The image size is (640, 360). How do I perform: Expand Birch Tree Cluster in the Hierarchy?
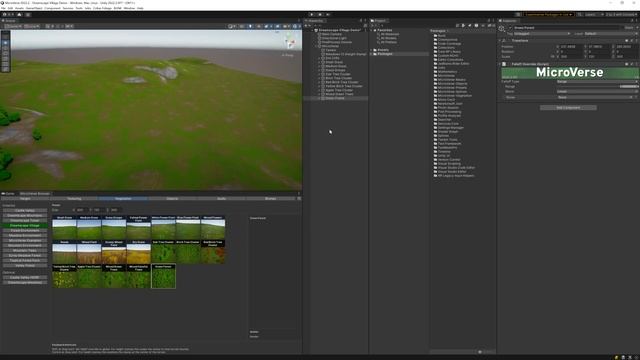tap(320, 78)
